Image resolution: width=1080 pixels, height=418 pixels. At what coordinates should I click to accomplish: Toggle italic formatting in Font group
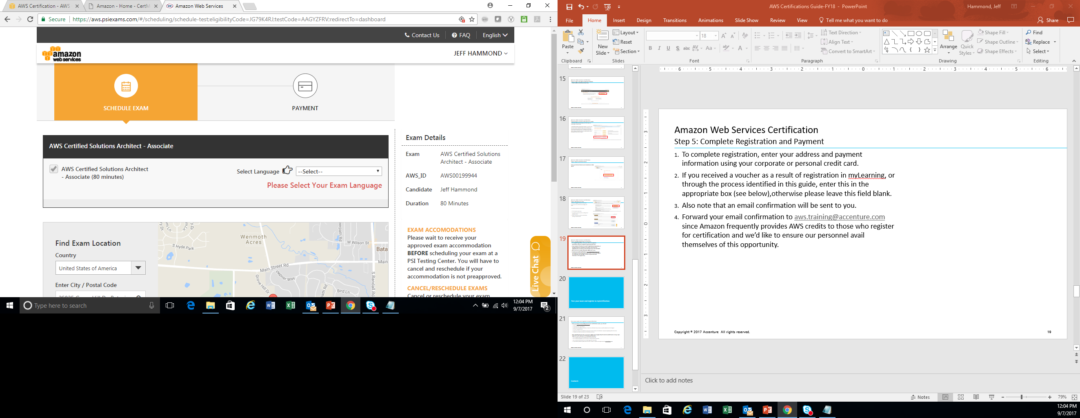coord(660,48)
